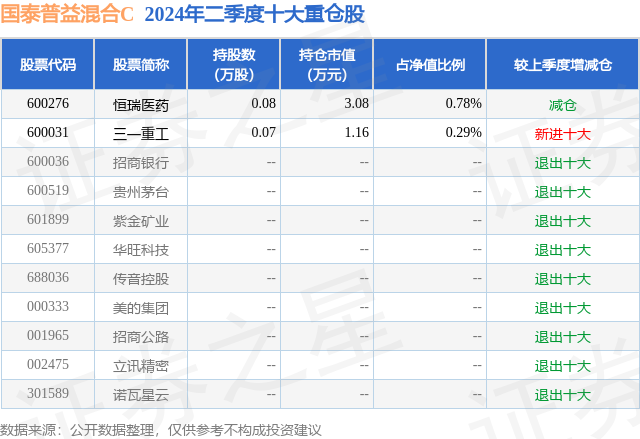Select stock code 600276

coord(48,104)
